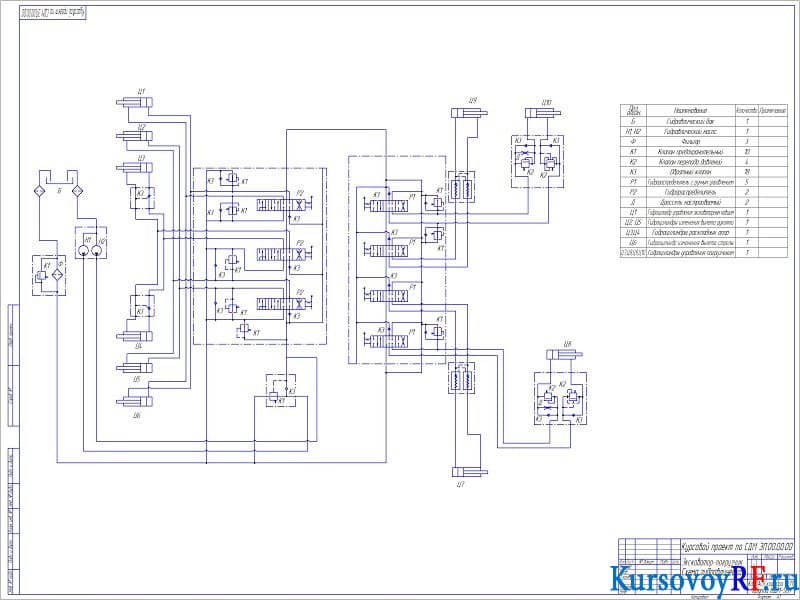Pick the Ц7 cylinder symbol

click(470, 472)
